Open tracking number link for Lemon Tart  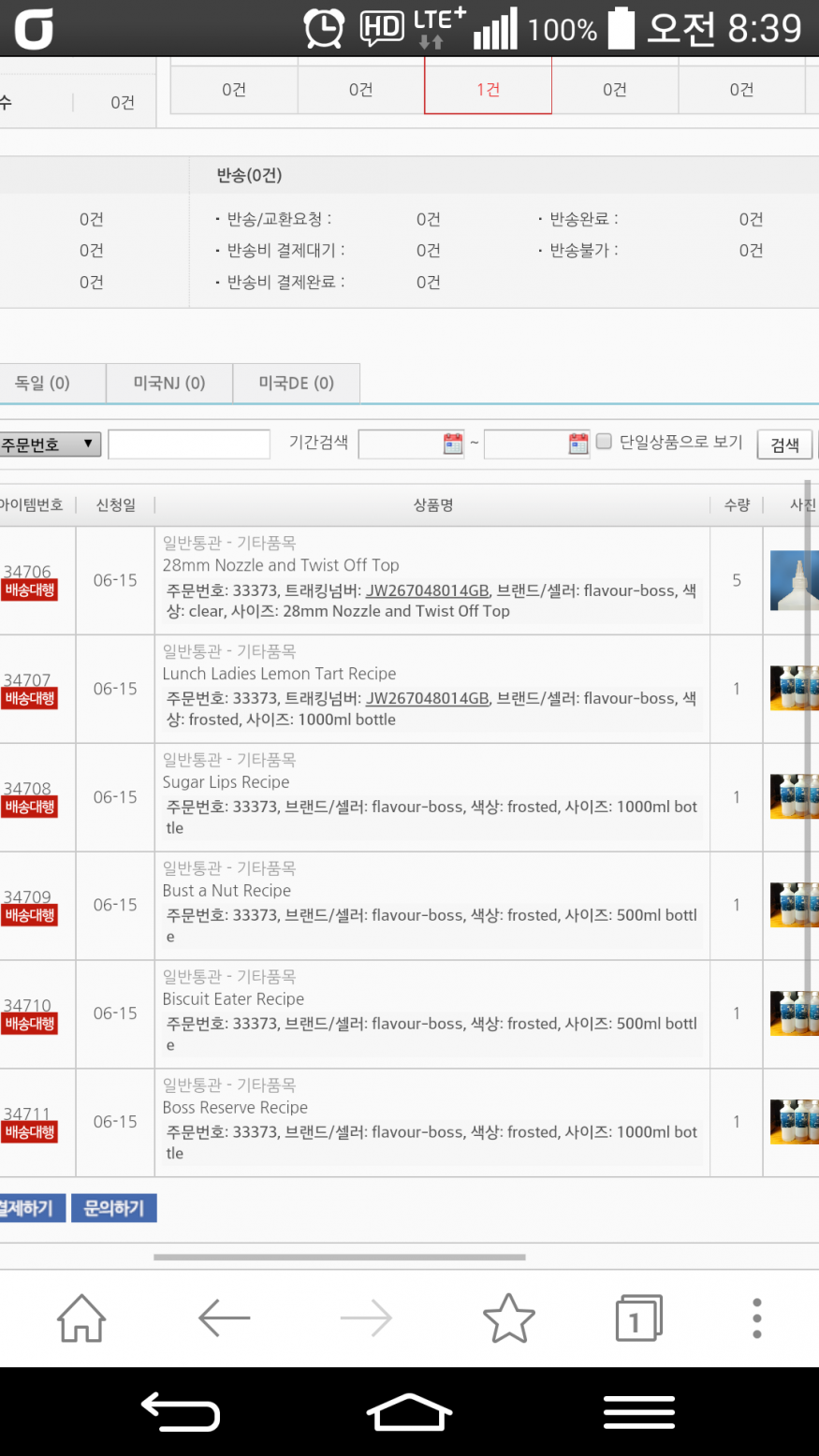[427, 699]
